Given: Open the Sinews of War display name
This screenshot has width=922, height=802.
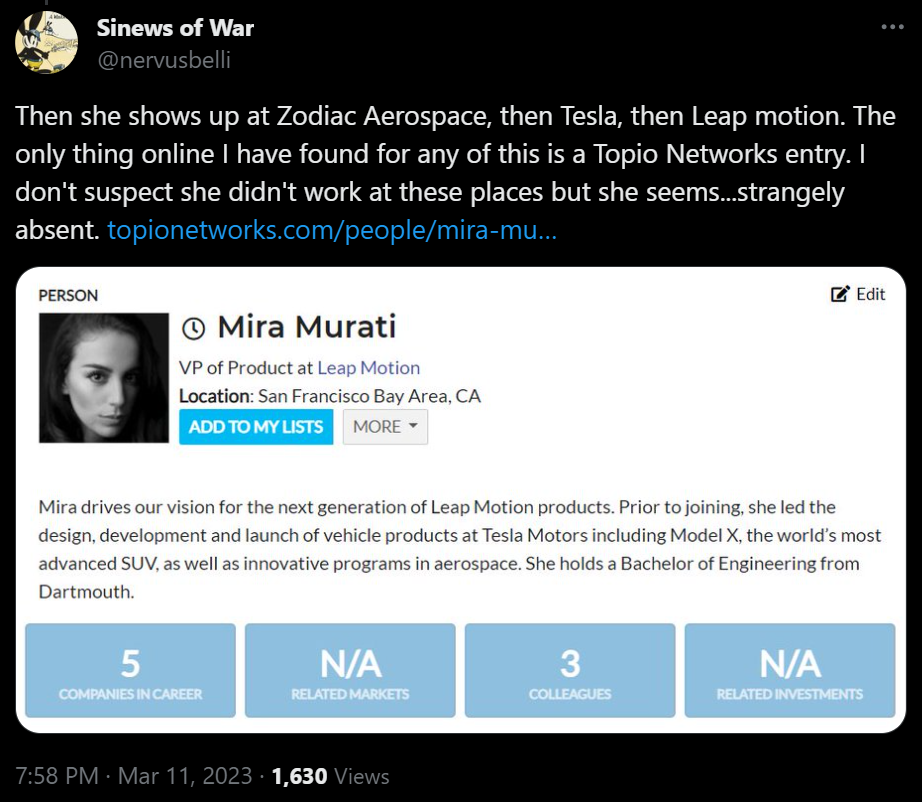Looking at the screenshot, I should click(x=175, y=28).
